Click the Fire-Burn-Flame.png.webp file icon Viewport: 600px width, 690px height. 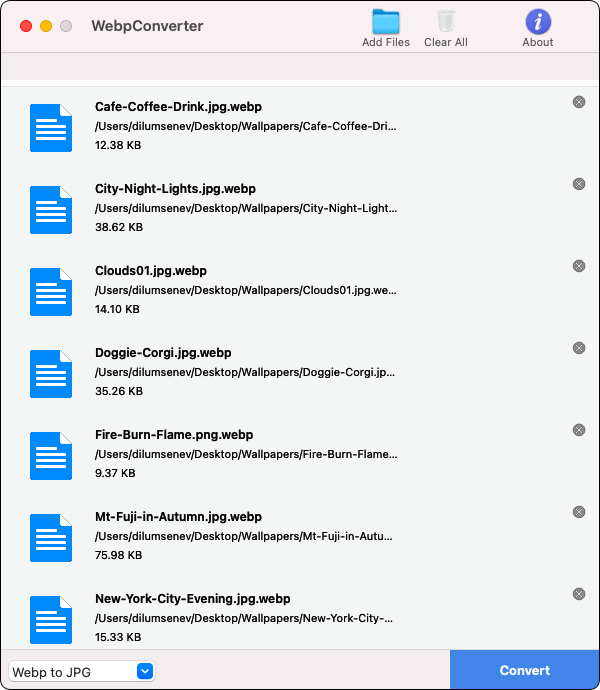[x=51, y=455]
